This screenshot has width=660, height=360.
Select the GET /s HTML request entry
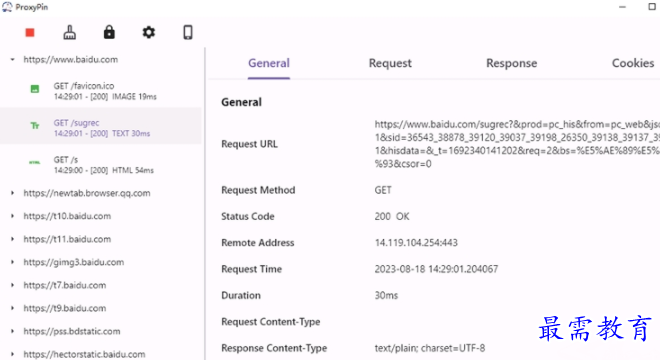[x=101, y=165]
